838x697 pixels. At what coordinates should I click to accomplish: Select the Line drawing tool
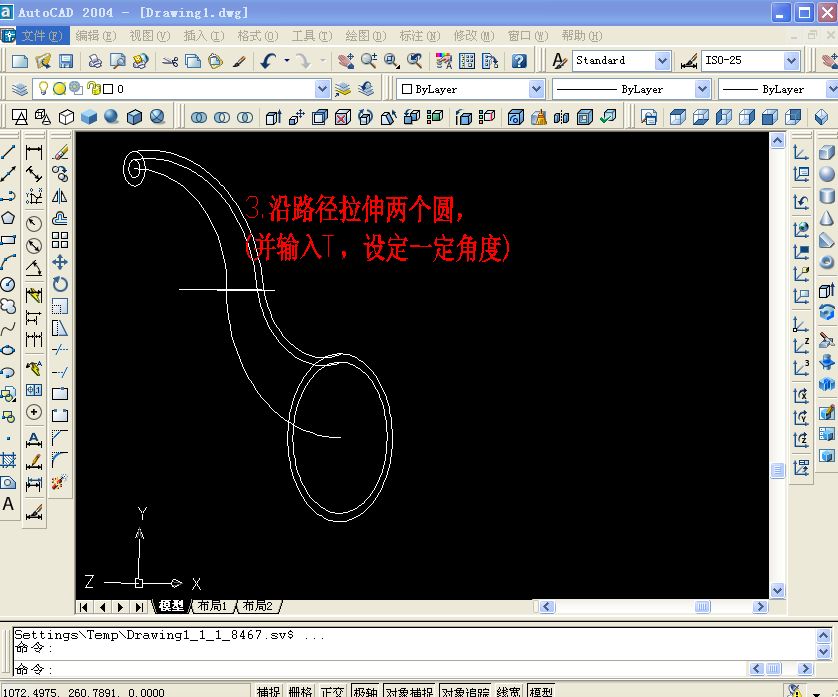click(7, 152)
